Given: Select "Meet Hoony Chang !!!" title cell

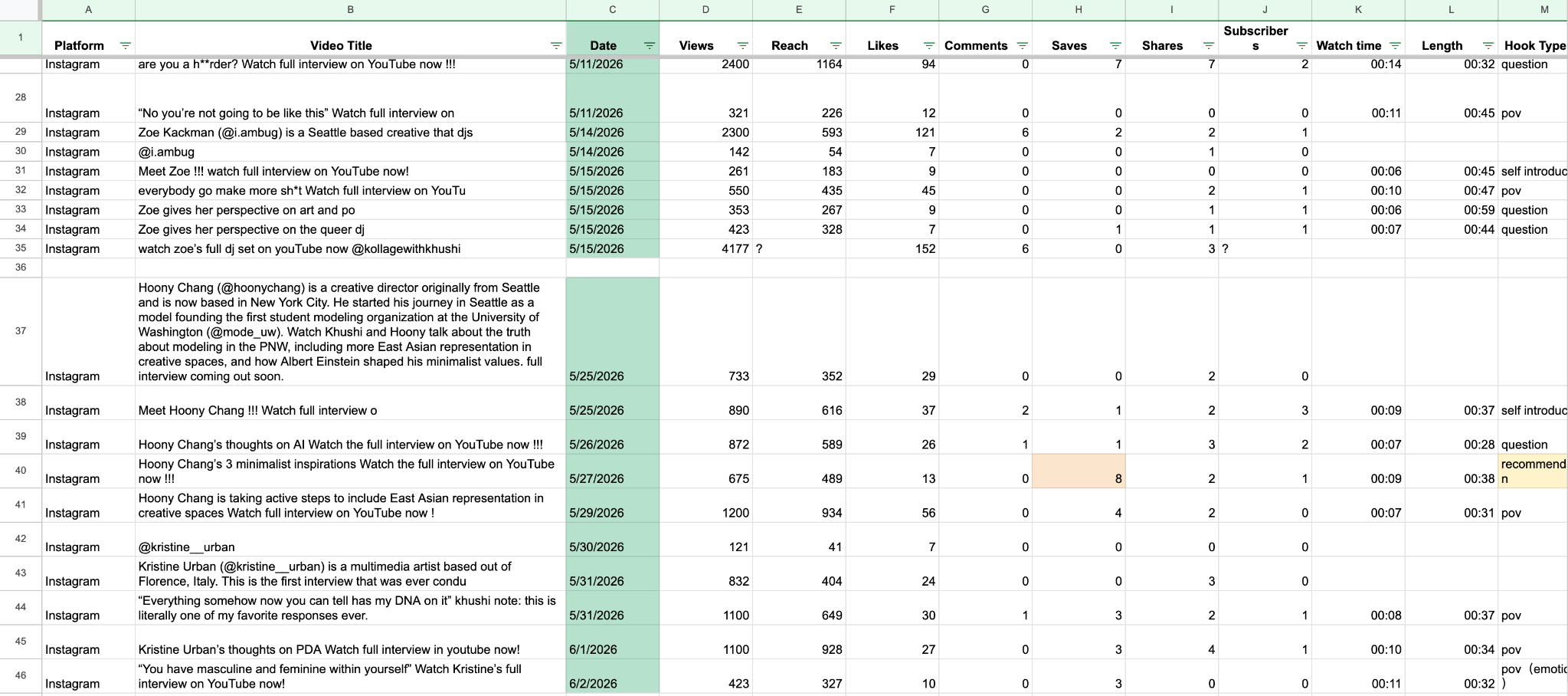Looking at the screenshot, I should coord(350,402).
